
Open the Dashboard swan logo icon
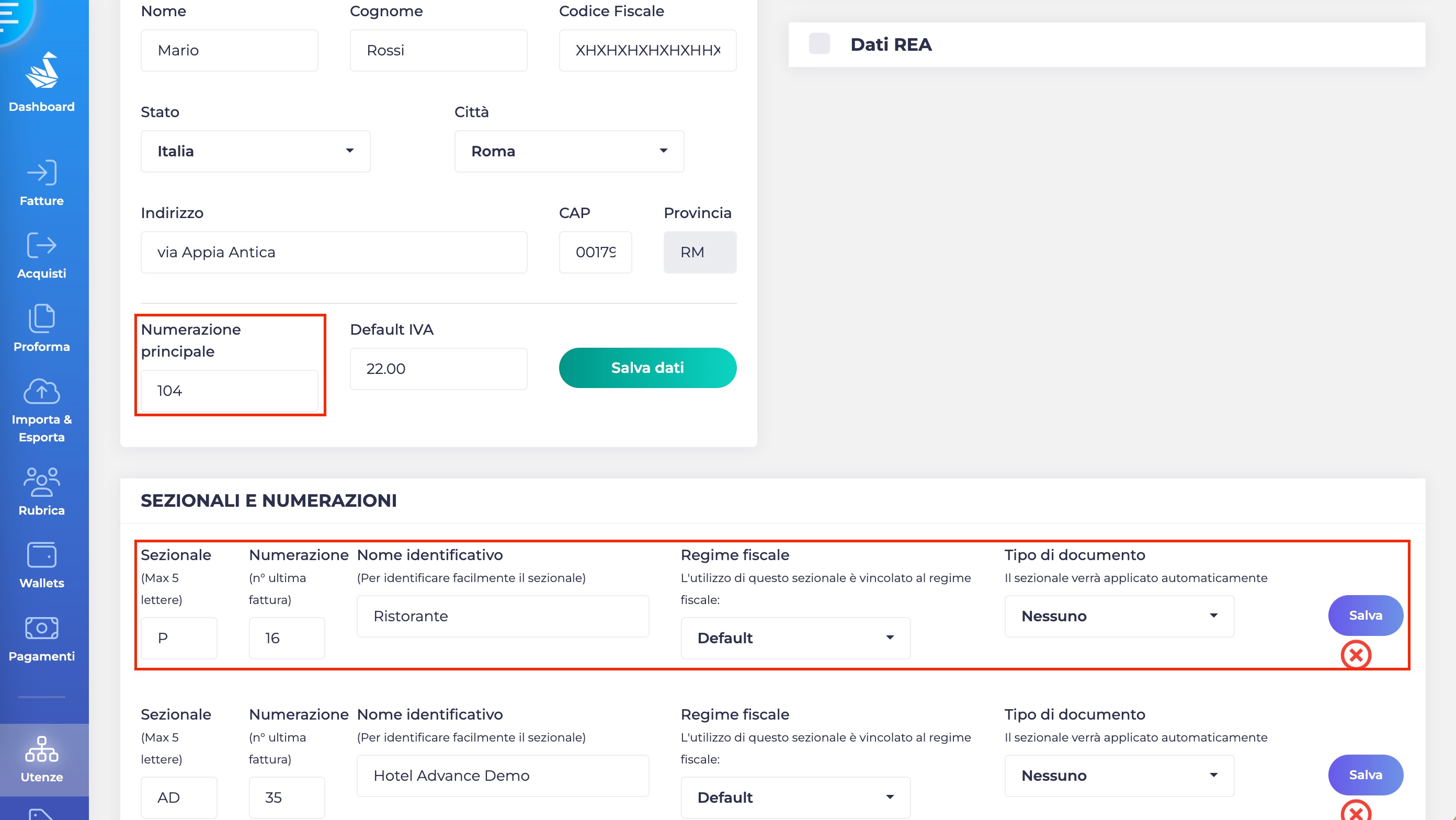(42, 71)
